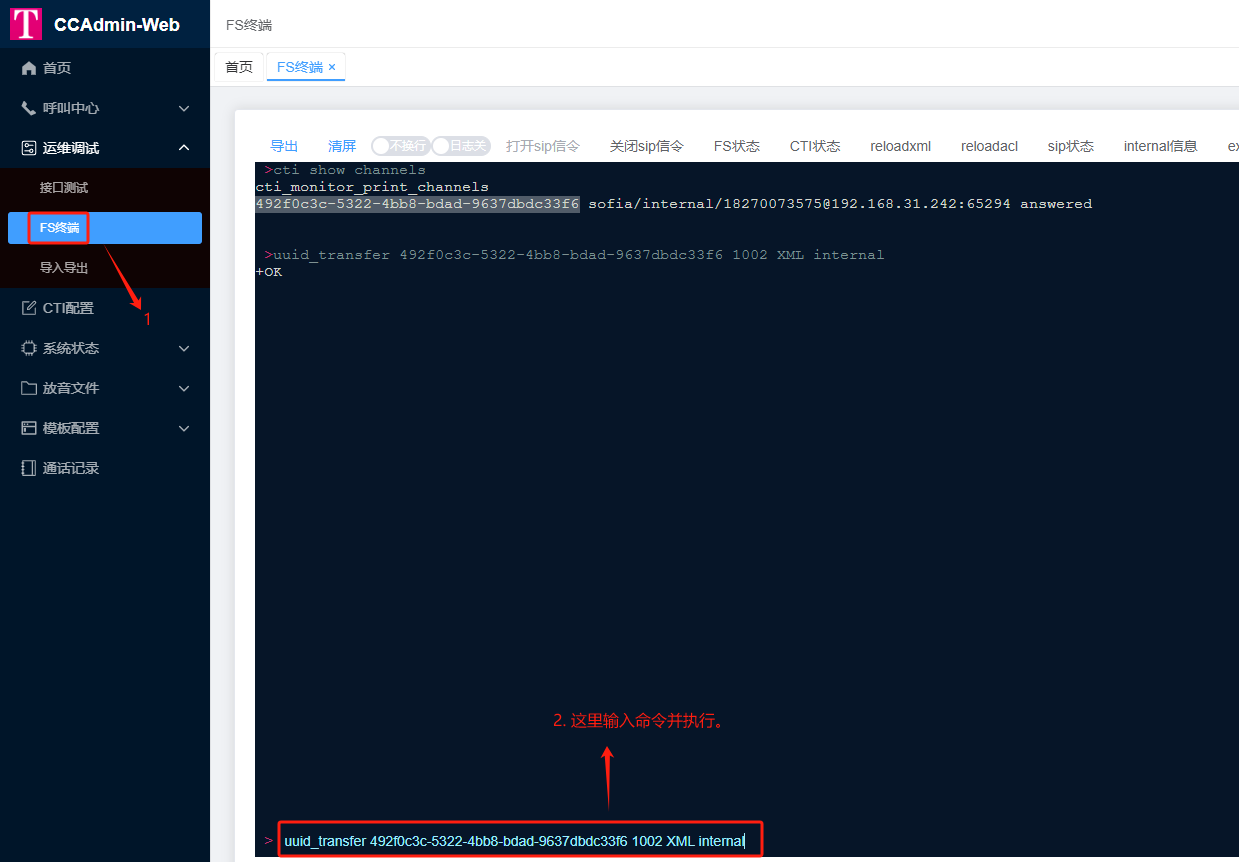1239x862 pixels.
Task: Click the 清屏 clear screen button
Action: 342,146
